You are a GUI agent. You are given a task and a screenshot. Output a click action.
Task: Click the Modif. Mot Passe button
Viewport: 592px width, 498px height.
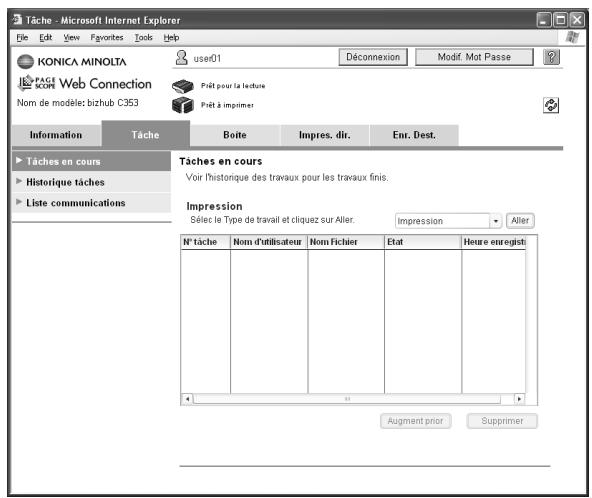[x=474, y=57]
